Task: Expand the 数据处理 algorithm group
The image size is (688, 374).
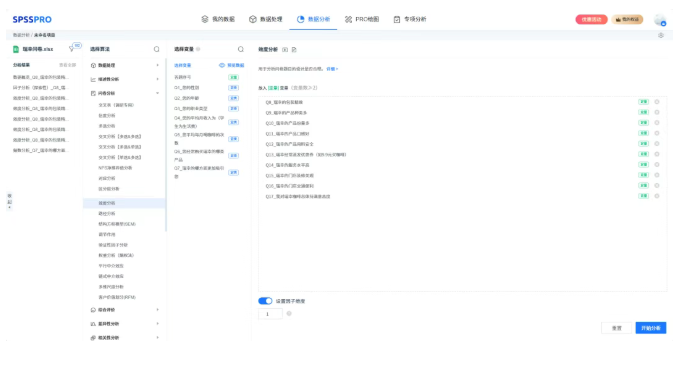Action: (x=125, y=65)
